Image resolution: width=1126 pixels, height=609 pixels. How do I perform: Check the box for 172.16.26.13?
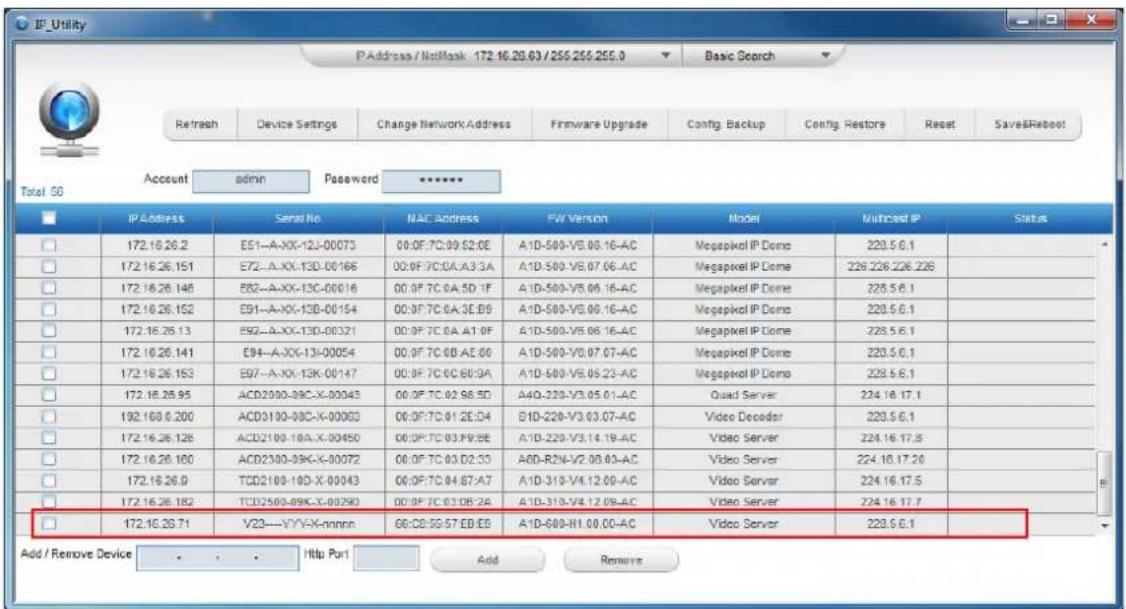click(49, 331)
